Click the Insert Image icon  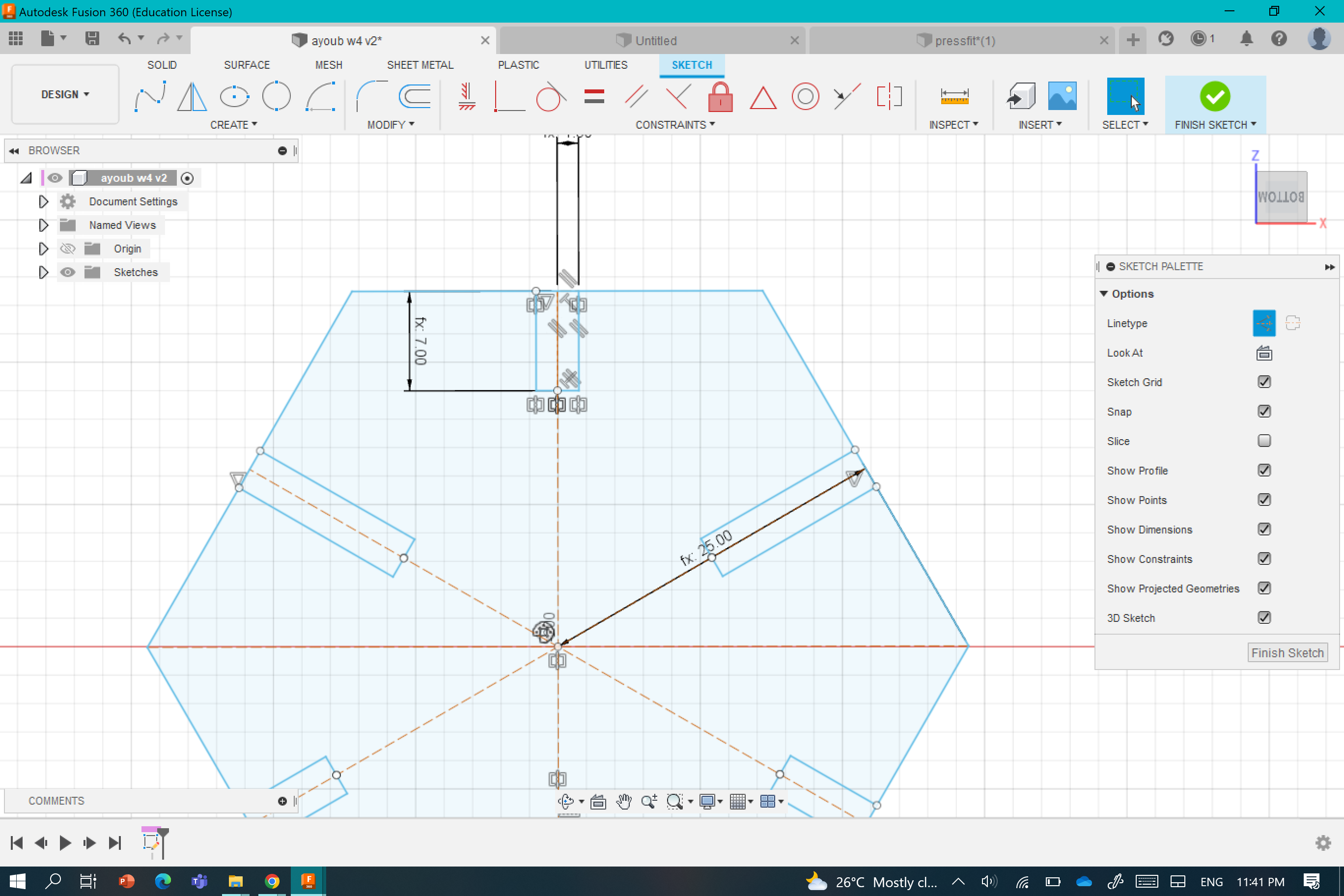point(1062,97)
